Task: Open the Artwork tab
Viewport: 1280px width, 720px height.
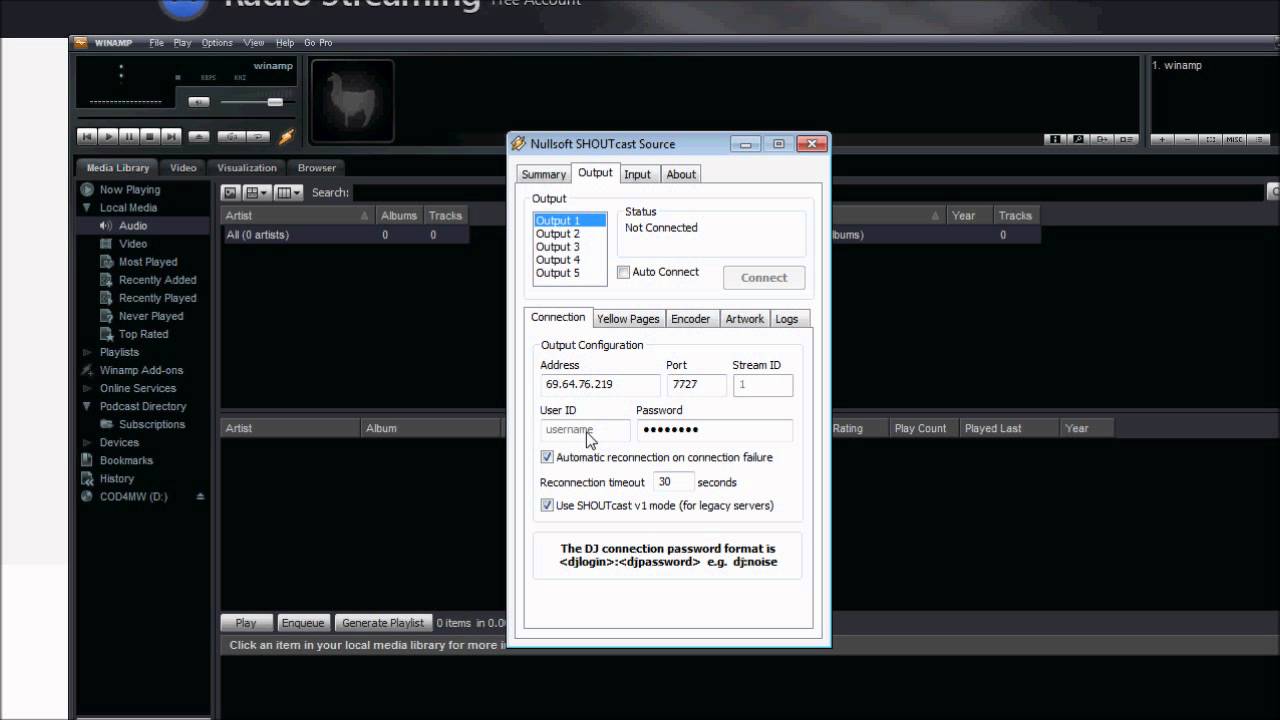Action: click(x=745, y=319)
